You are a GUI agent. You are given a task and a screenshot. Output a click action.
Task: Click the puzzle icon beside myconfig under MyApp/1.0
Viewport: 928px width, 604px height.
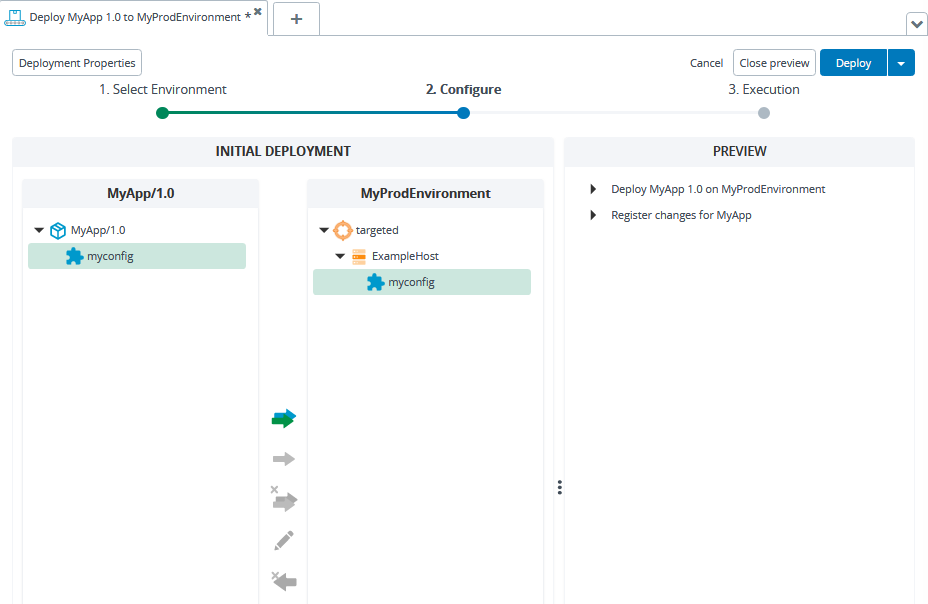tap(75, 256)
